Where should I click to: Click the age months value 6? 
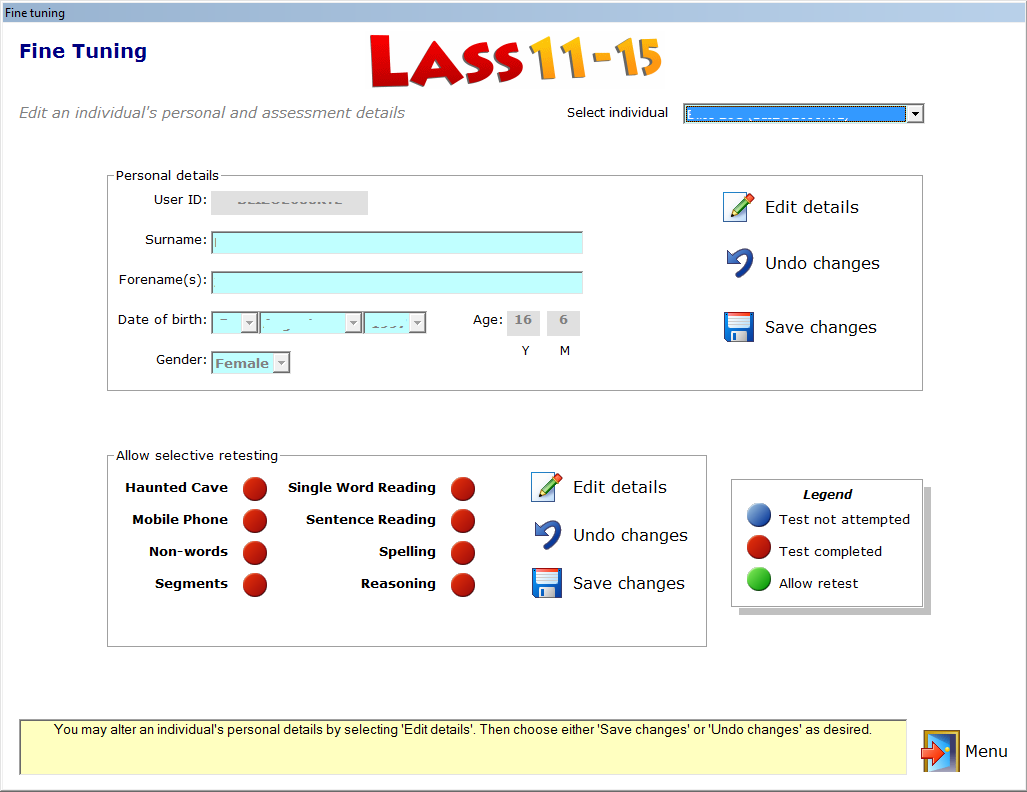pyautogui.click(x=563, y=322)
